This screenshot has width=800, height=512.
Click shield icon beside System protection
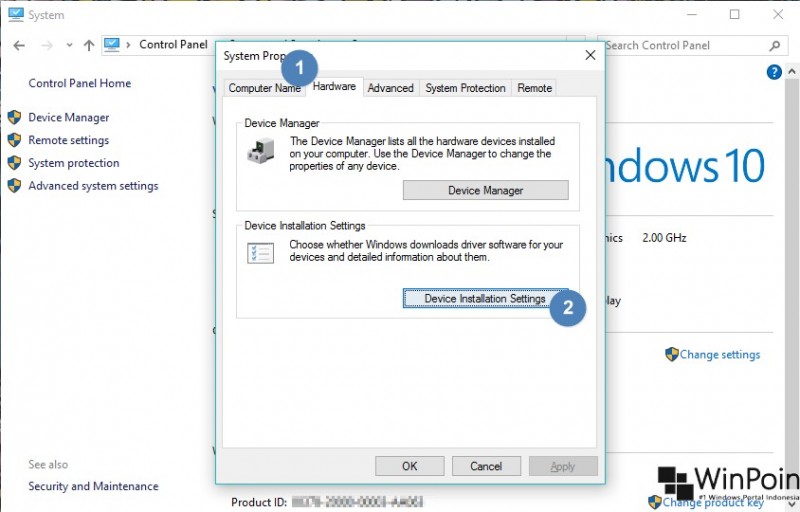tap(14, 163)
